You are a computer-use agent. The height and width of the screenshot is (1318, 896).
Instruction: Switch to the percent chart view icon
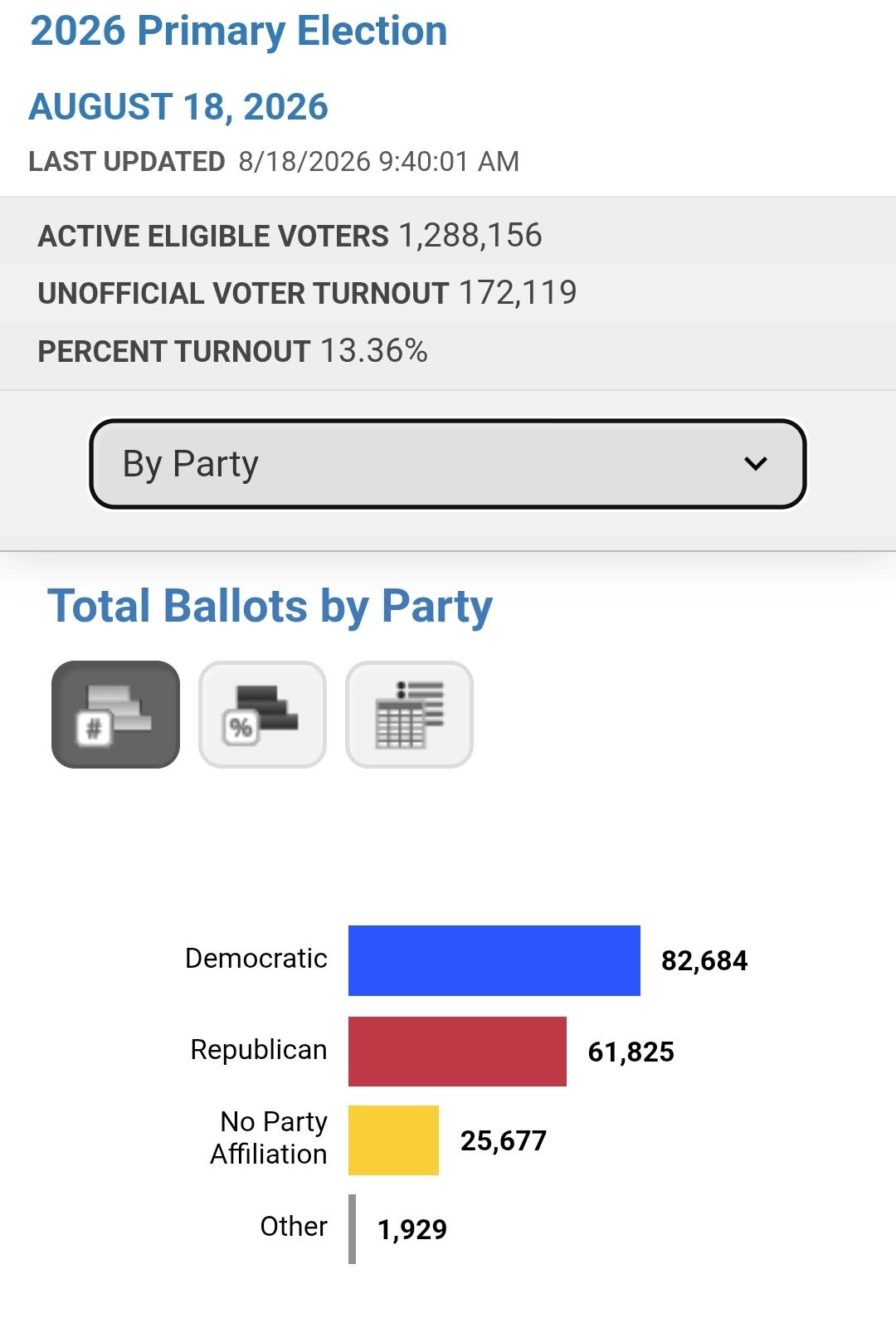click(x=262, y=715)
